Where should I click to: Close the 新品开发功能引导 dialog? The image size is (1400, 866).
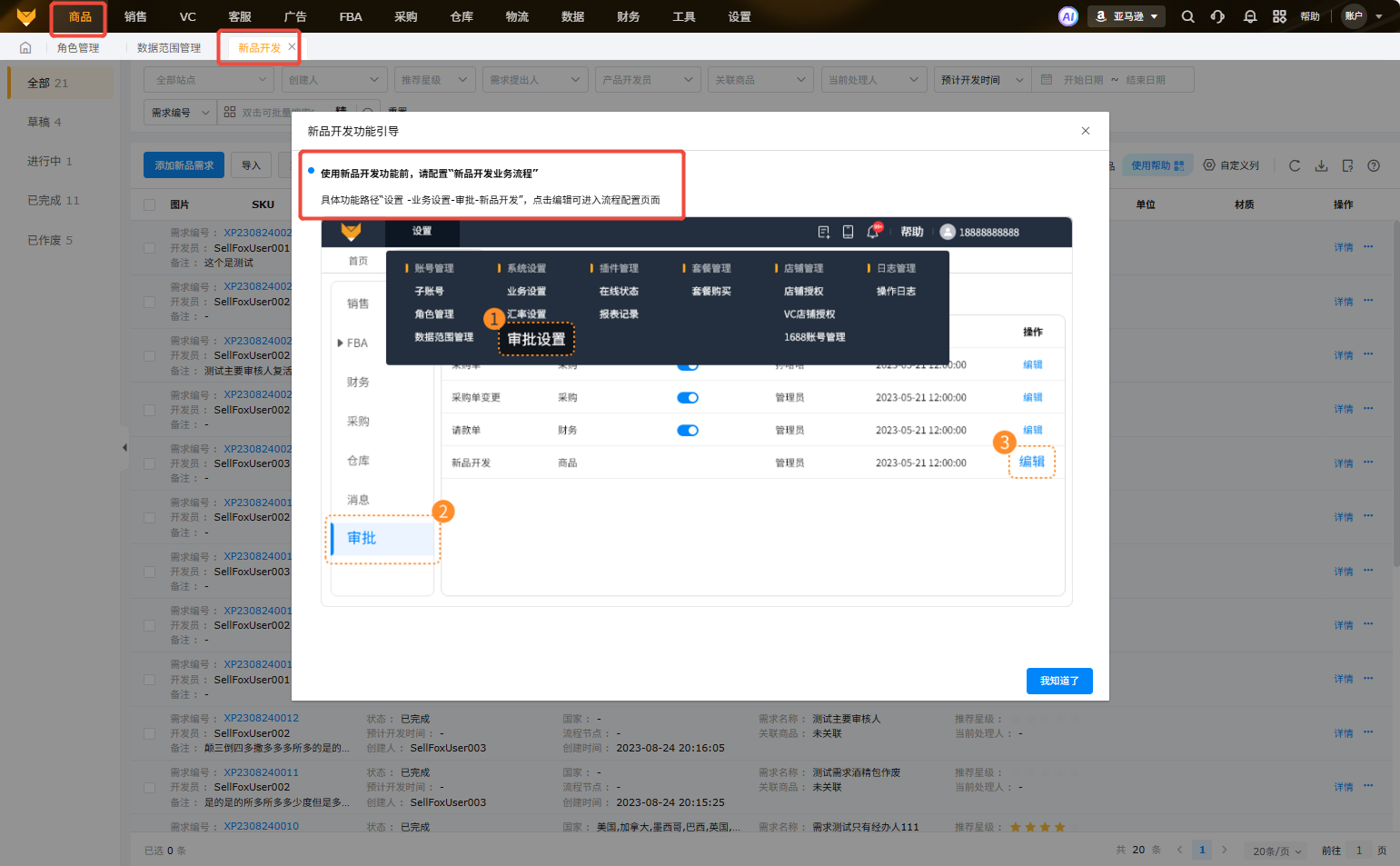1085,131
